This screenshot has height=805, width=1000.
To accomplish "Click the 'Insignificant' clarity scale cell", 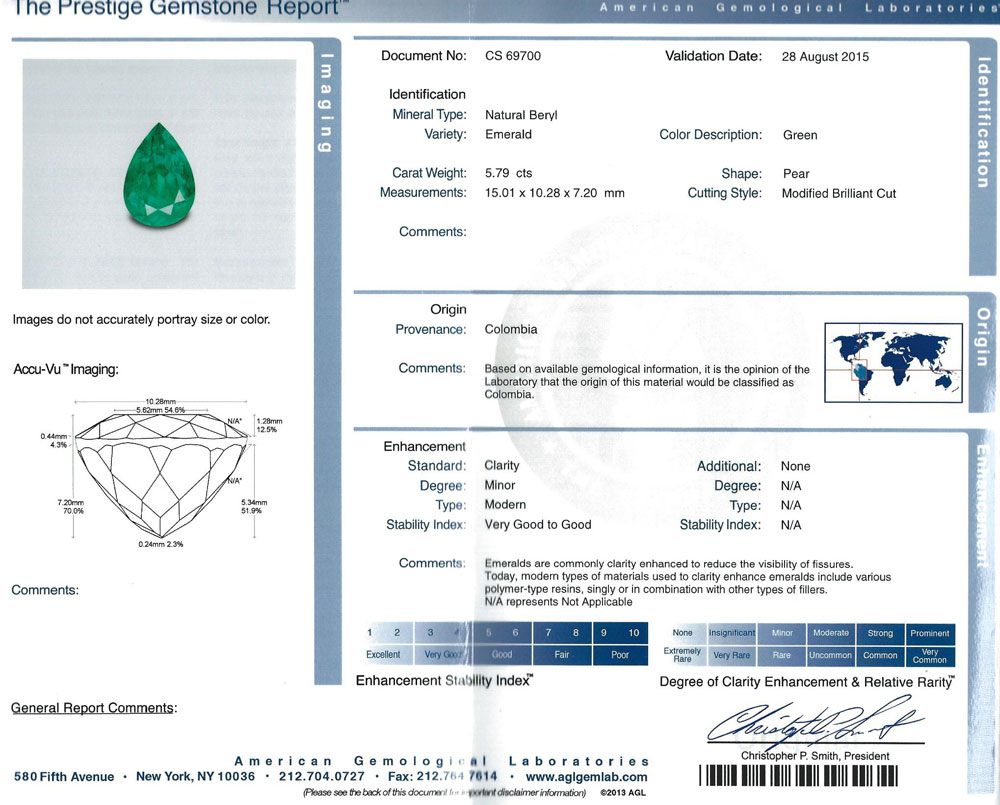I will tap(732, 633).
